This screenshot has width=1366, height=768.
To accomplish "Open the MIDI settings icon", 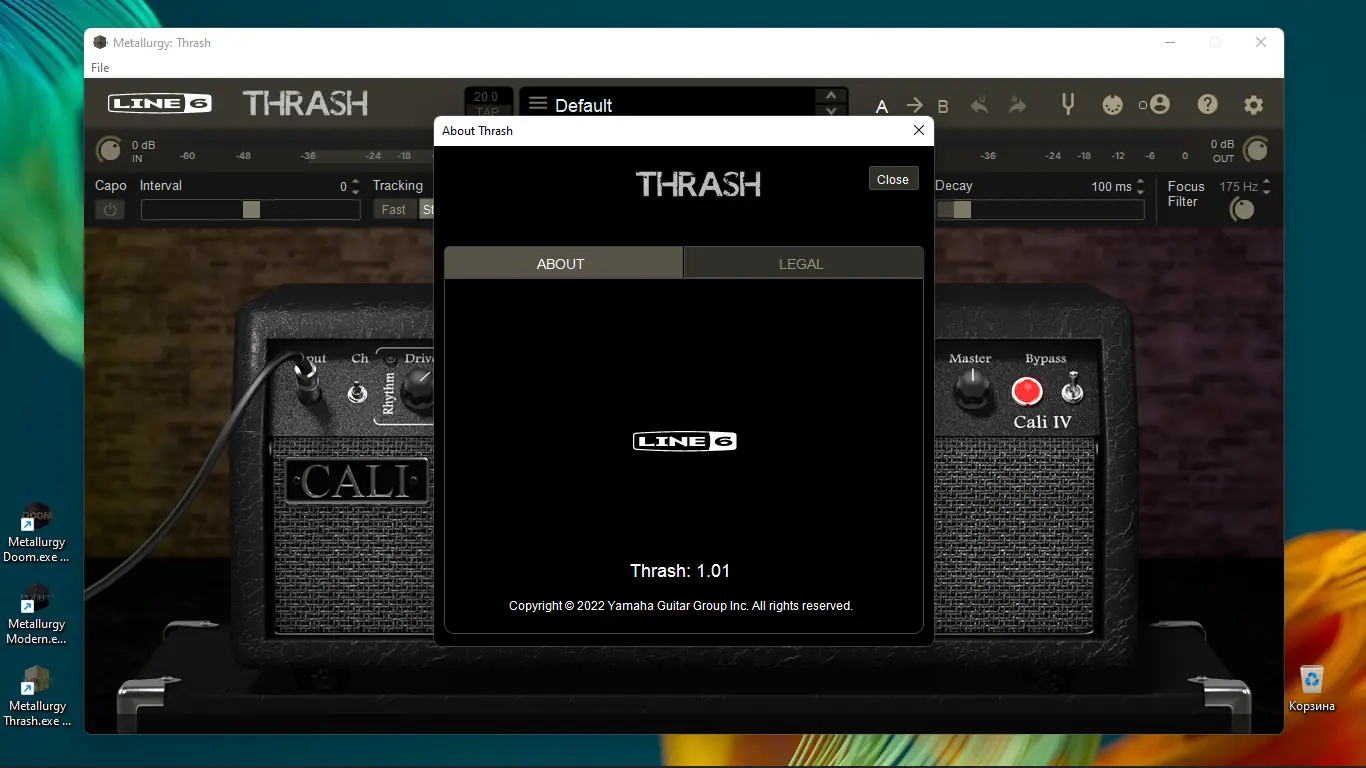I will click(1112, 104).
